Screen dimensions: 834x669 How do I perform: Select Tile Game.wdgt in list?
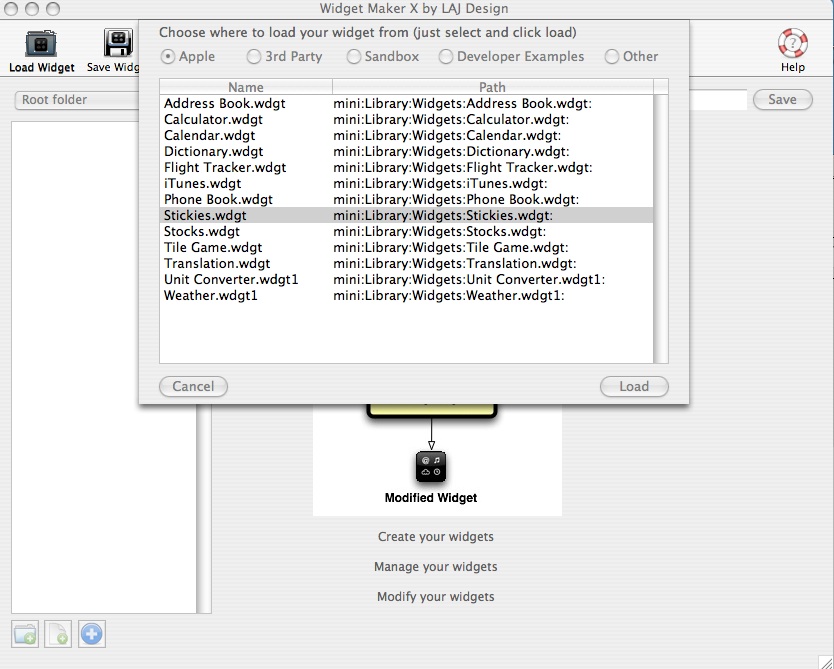[406, 247]
